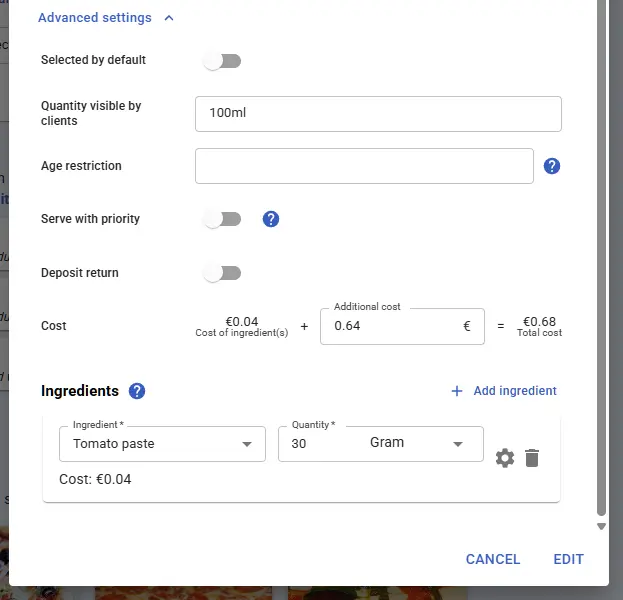This screenshot has width=623, height=600.
Task: Open ingredient settings gear icon
Action: (505, 458)
